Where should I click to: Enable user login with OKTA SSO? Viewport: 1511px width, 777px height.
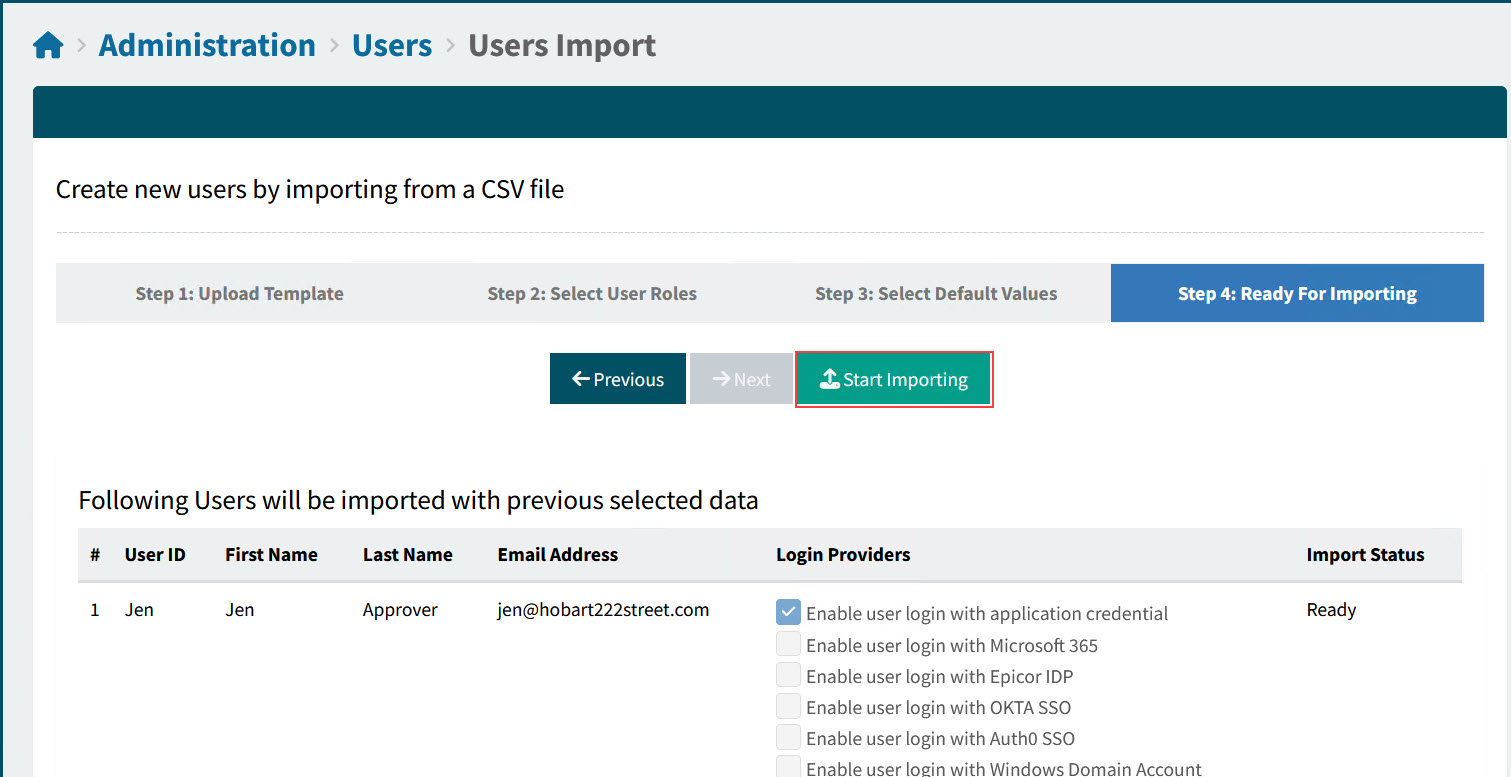click(x=787, y=705)
